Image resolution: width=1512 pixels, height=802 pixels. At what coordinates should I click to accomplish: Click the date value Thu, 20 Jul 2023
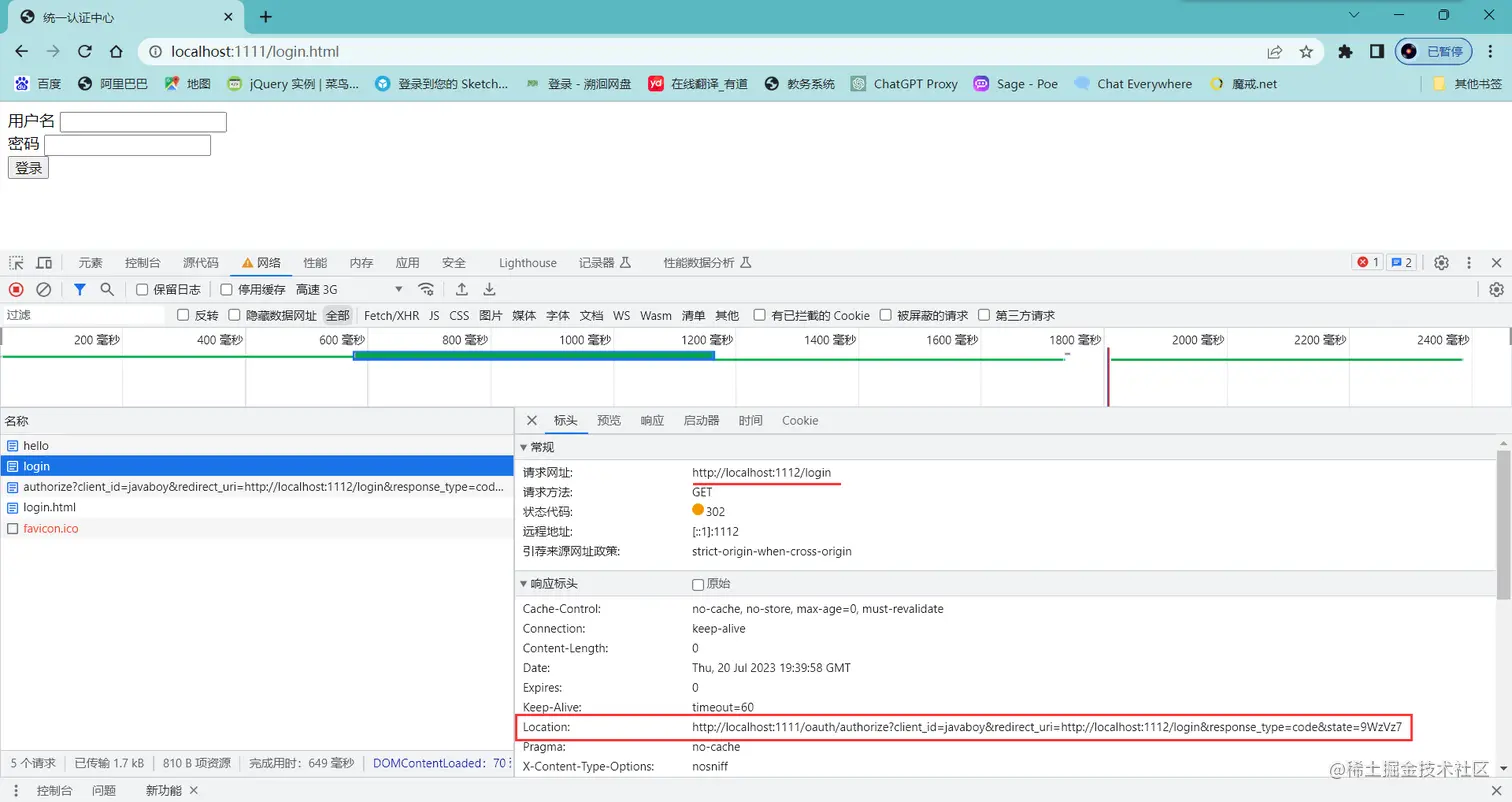click(x=772, y=668)
